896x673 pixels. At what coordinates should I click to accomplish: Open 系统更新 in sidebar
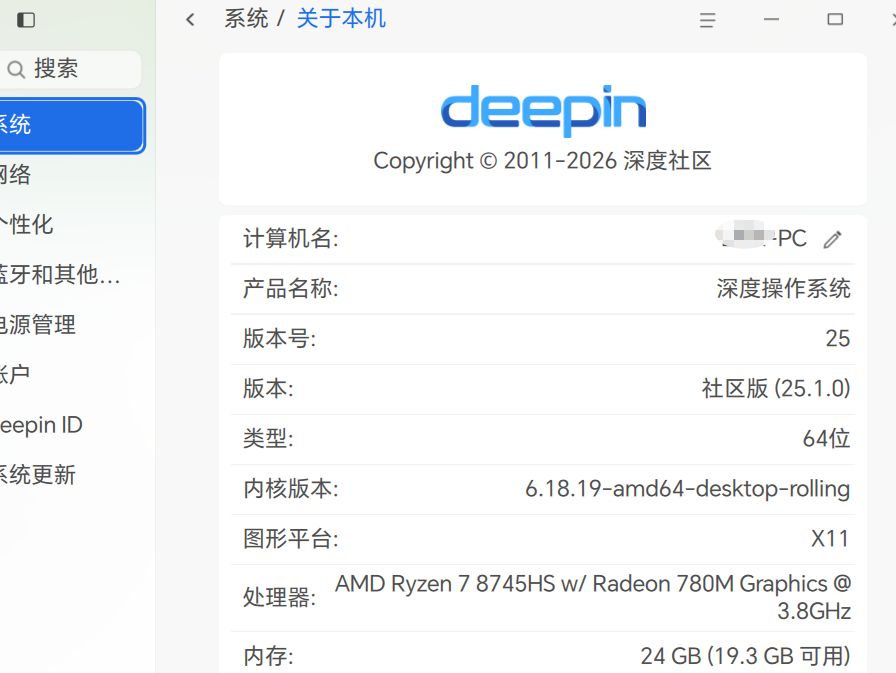point(72,475)
